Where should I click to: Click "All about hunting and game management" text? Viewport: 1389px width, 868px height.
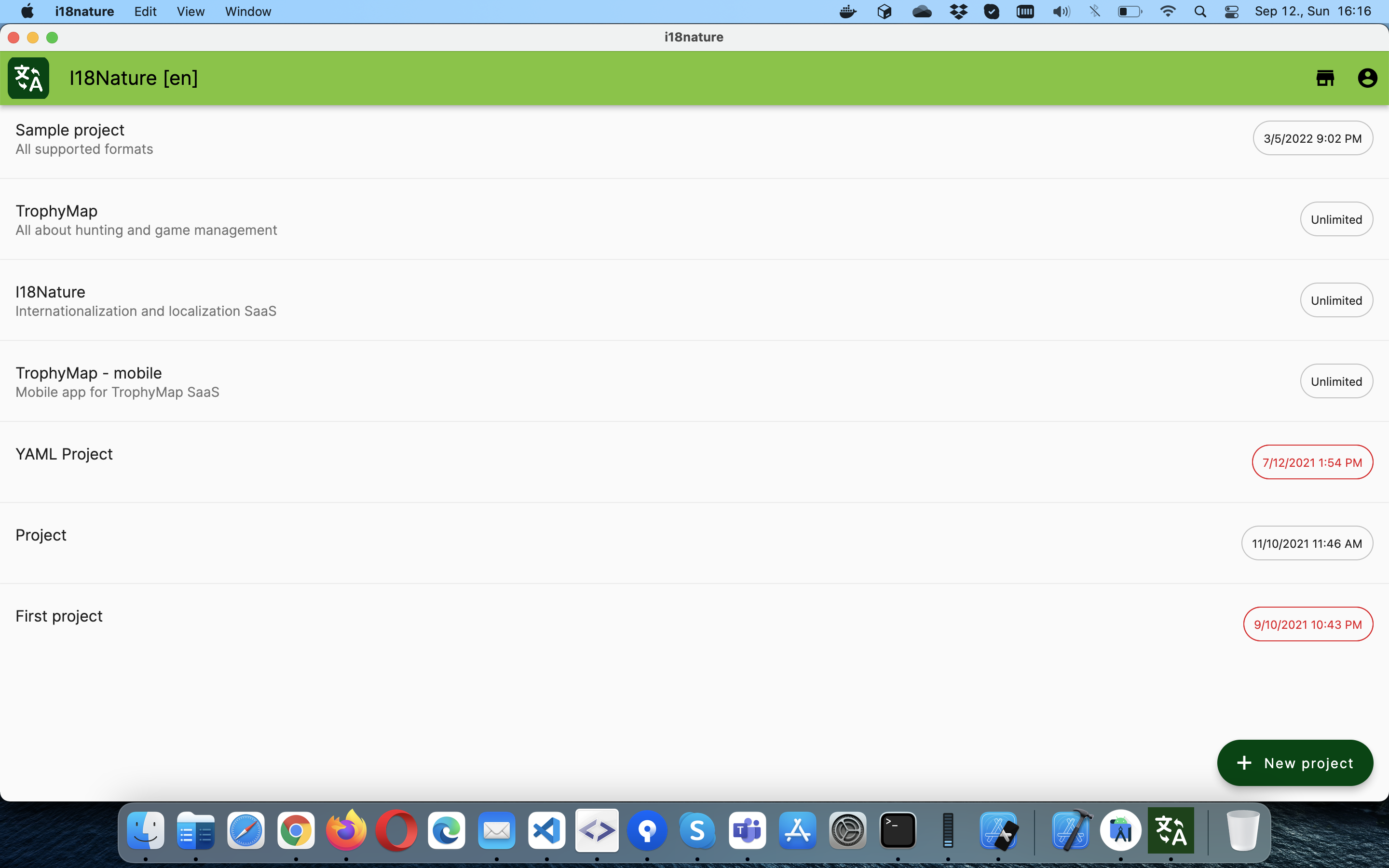click(x=146, y=230)
